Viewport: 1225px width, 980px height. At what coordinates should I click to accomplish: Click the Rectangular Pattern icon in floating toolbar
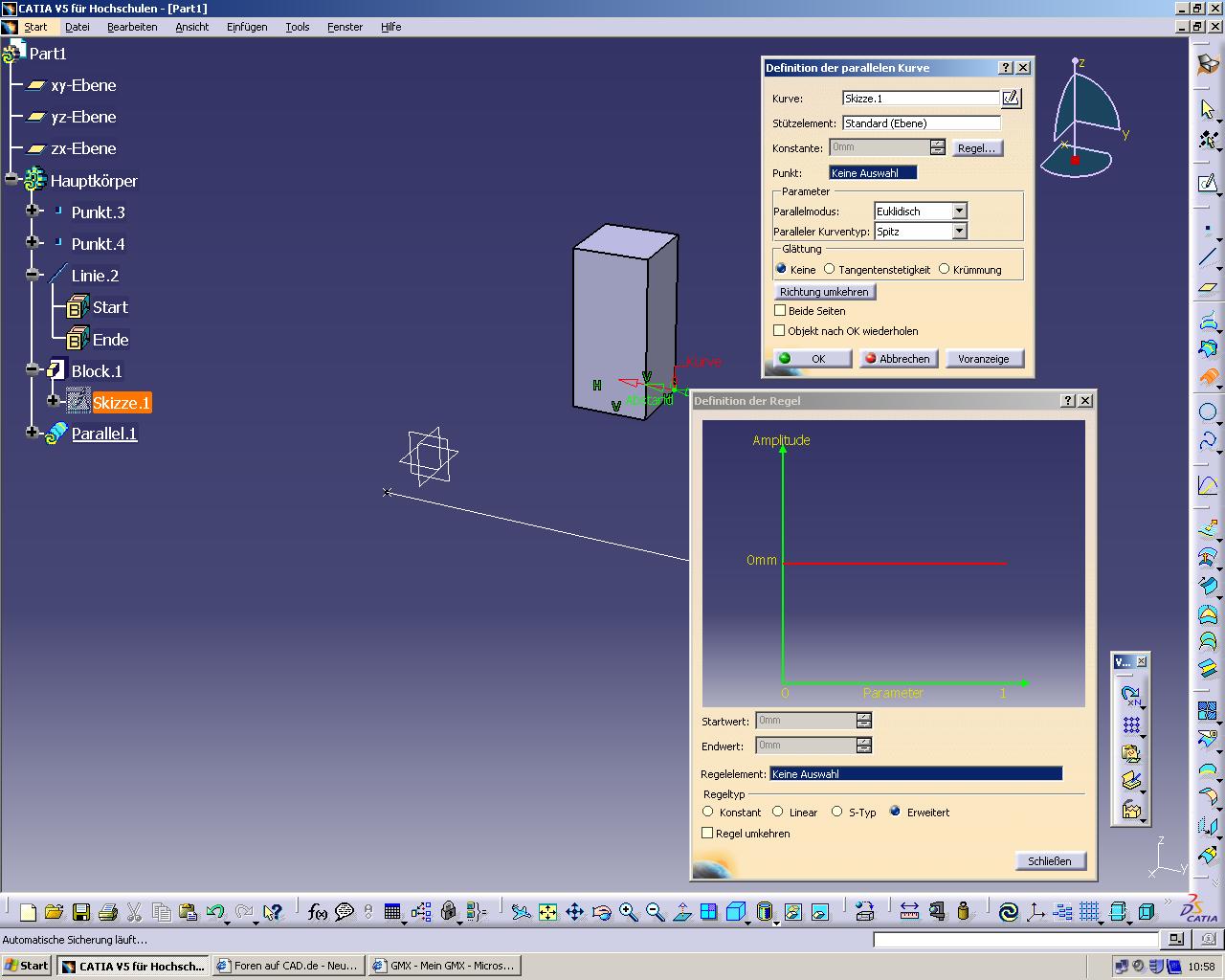pyautogui.click(x=1131, y=724)
